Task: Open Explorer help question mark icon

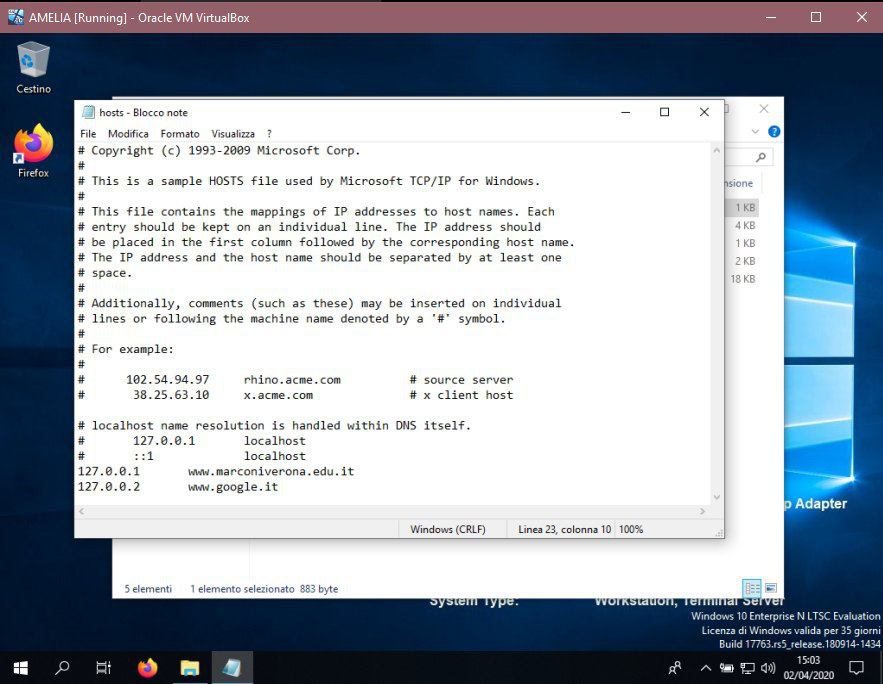Action: 774,132
